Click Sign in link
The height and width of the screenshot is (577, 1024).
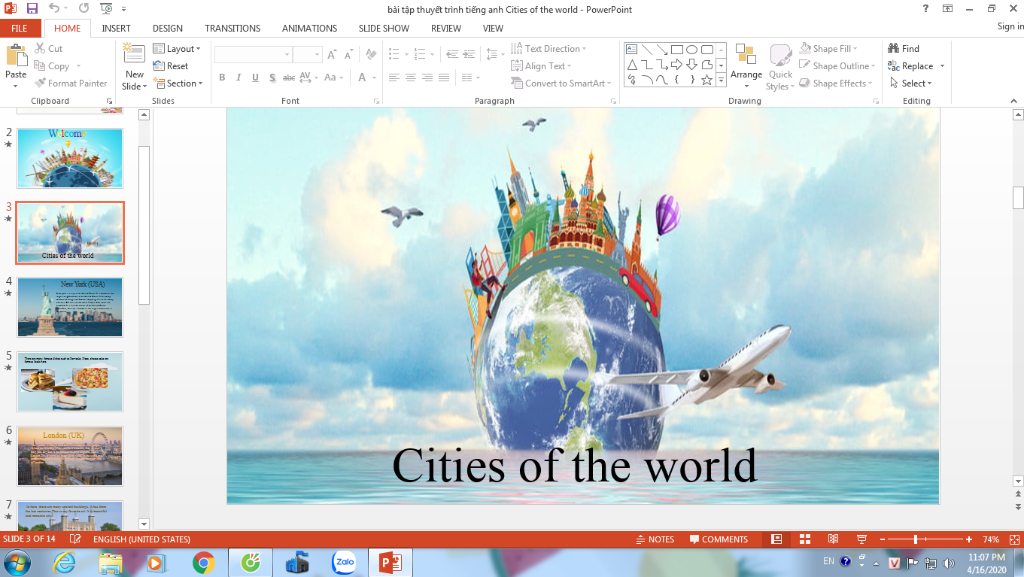1010,26
